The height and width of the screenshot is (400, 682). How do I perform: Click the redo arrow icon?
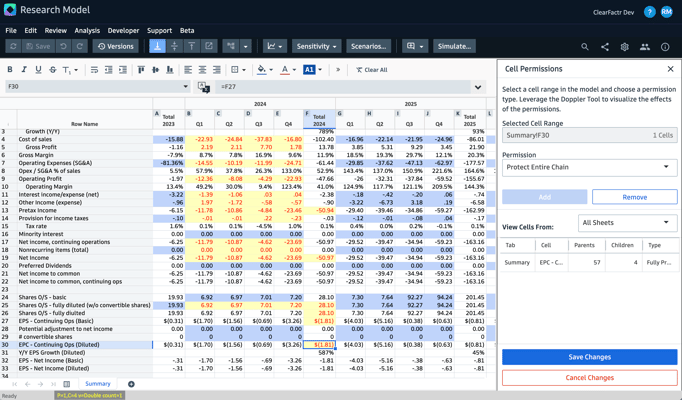[80, 46]
